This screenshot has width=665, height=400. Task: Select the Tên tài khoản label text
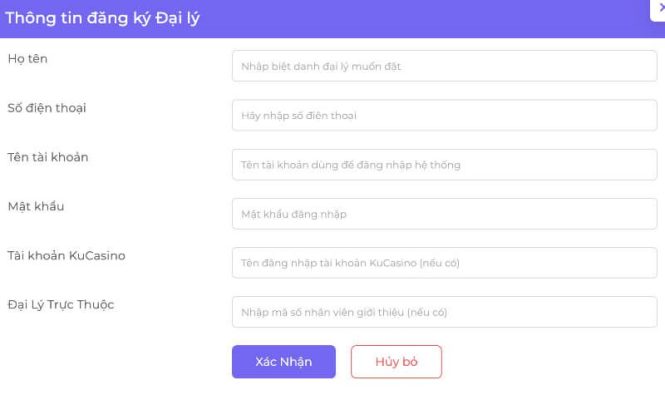[48, 157]
